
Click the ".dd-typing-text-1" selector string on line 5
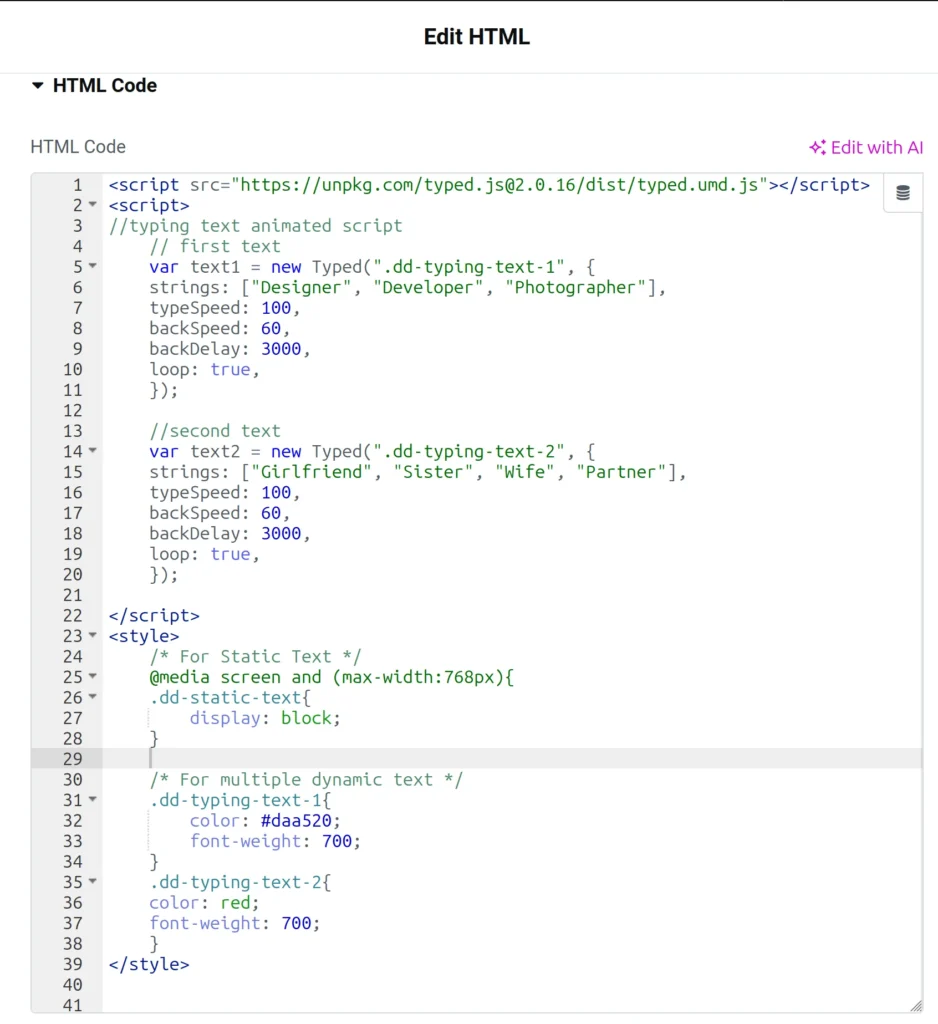coord(468,267)
